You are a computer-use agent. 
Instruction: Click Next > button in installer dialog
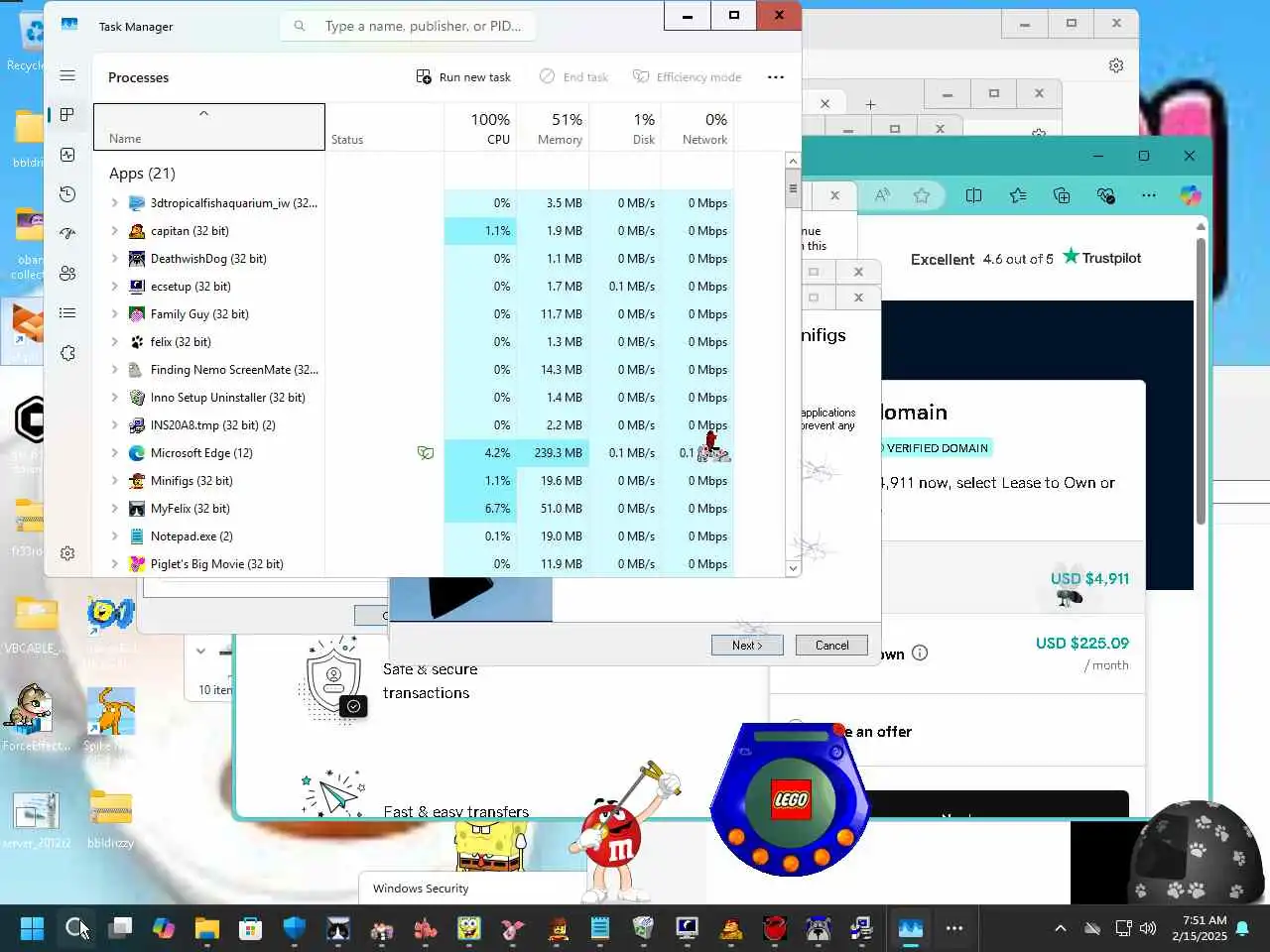(747, 646)
